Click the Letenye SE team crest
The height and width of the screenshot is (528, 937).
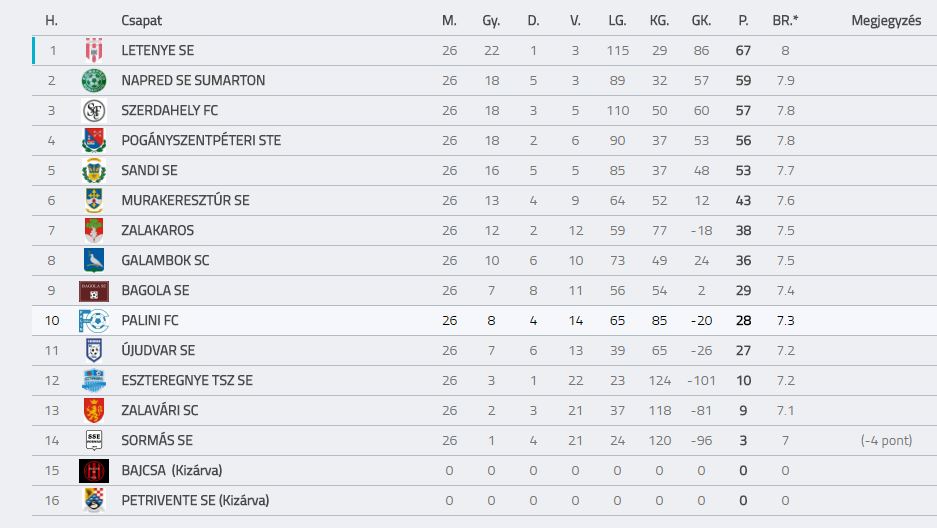point(94,50)
